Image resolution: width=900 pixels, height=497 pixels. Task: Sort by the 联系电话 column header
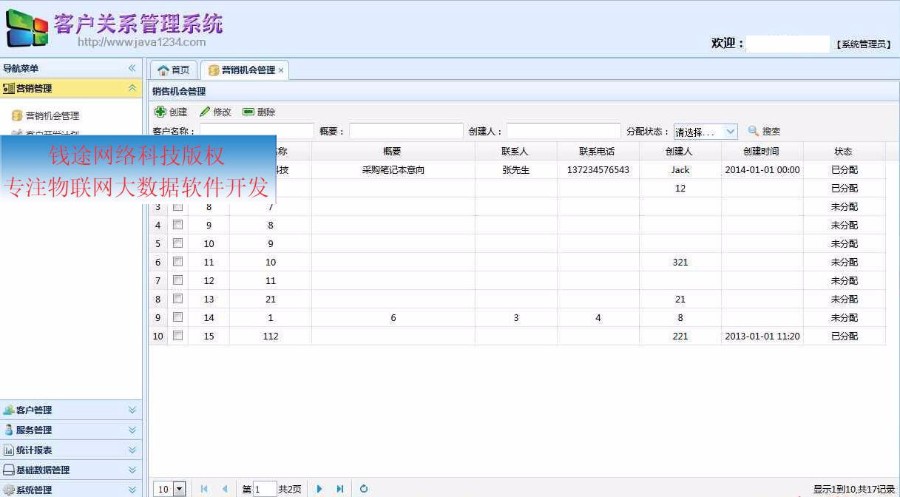[598, 152]
